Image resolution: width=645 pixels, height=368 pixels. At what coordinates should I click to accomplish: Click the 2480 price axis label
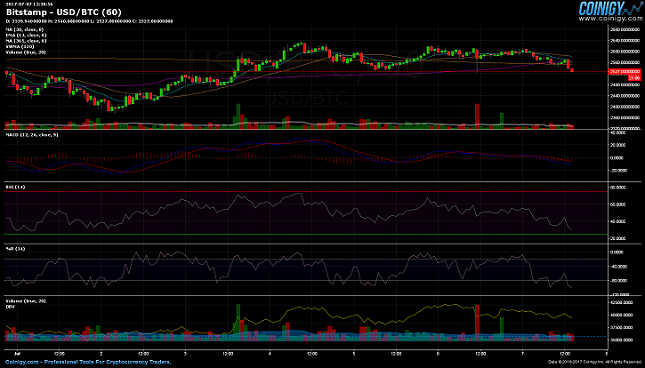pos(626,85)
